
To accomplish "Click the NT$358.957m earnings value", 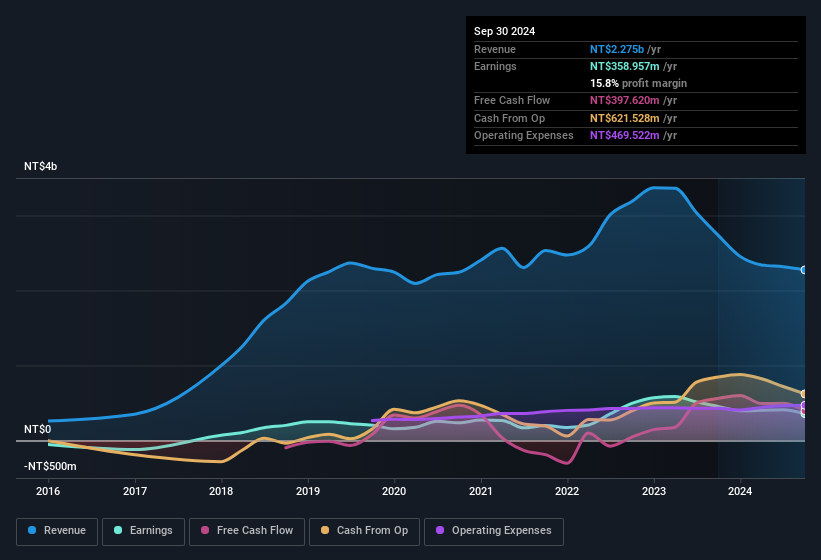I will click(630, 66).
